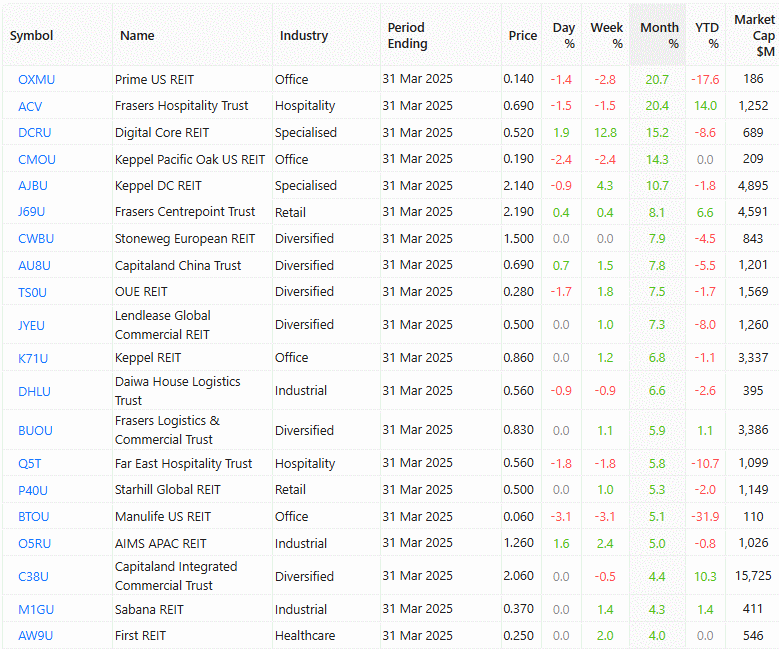
Task: Open DCRU Digital Core REIT symbol
Action: tap(34, 133)
